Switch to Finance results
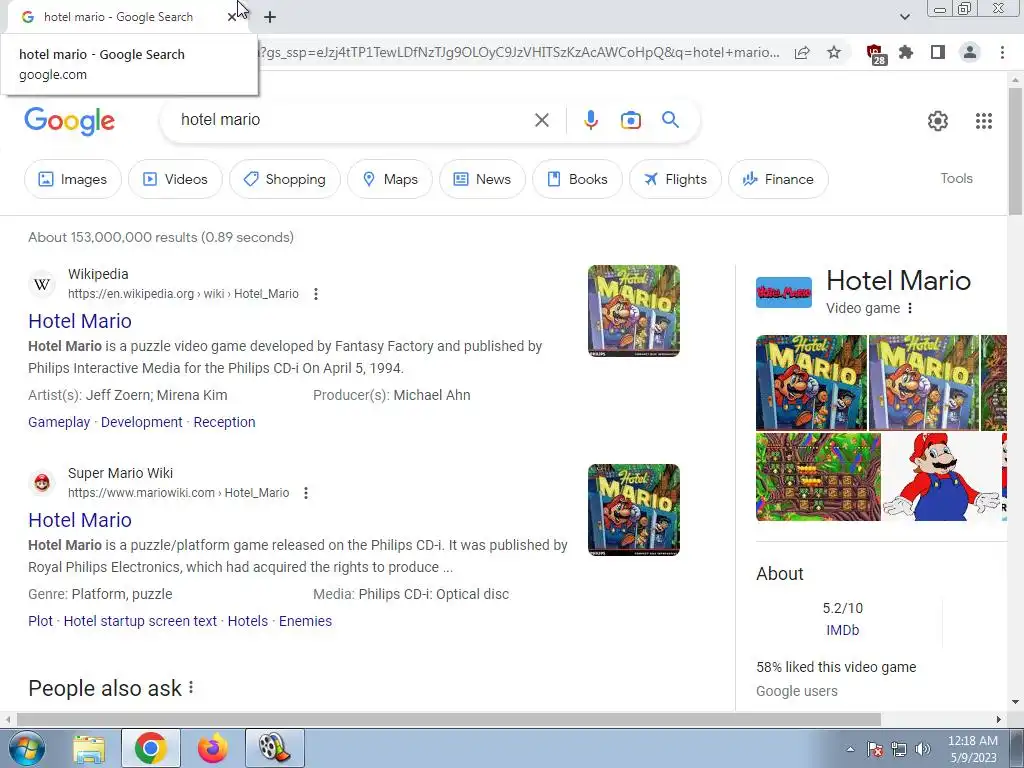Viewport: 1024px width, 768px height. [778, 179]
